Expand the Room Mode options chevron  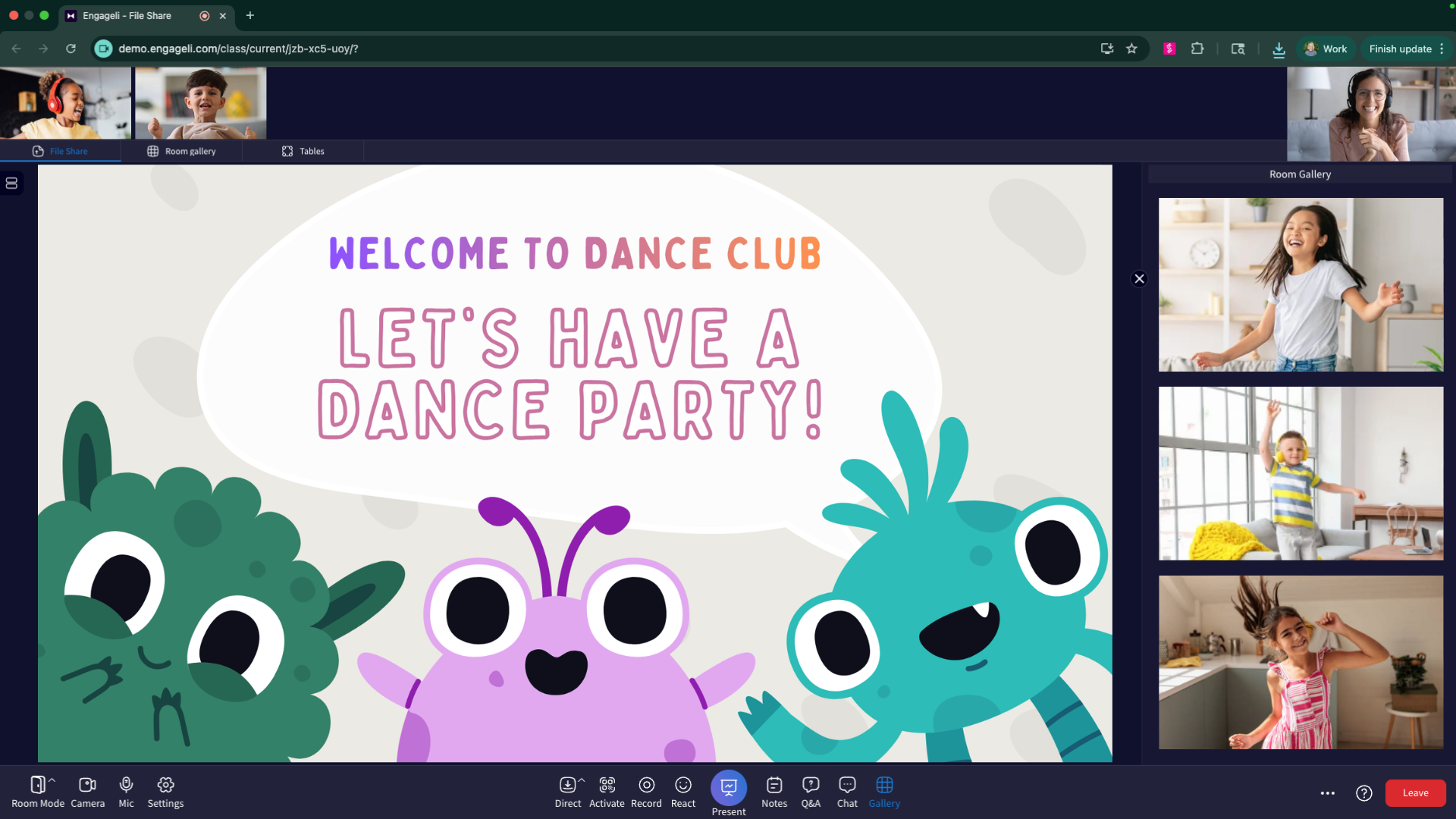[x=50, y=780]
